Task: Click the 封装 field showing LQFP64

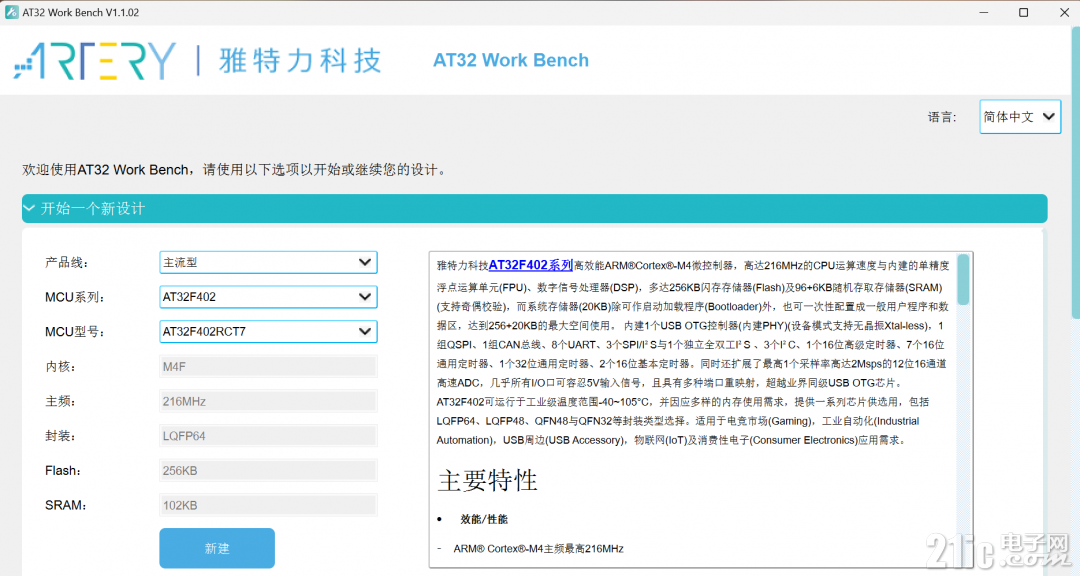Action: [268, 436]
